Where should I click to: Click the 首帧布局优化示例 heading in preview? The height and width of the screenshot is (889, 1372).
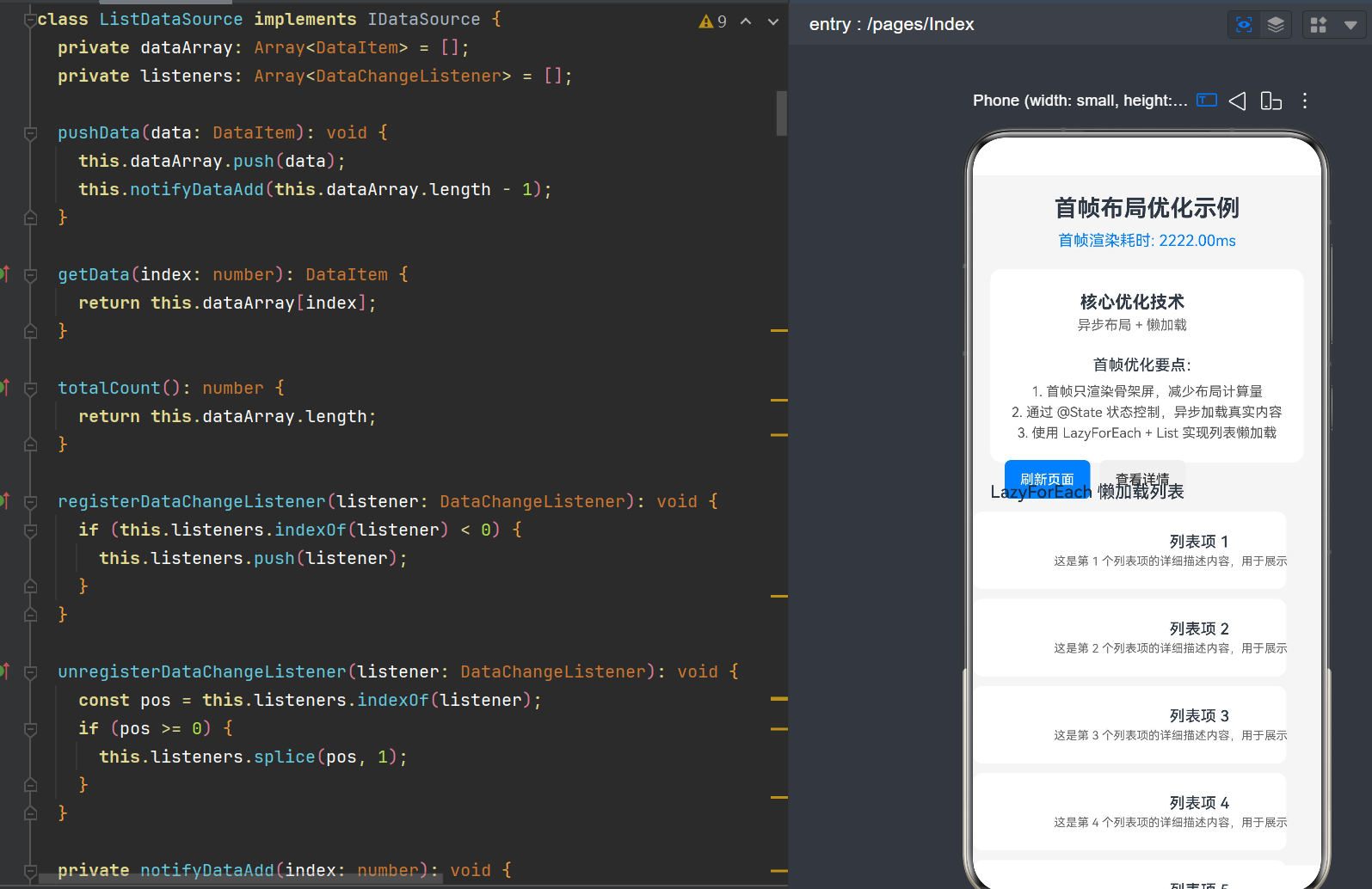tap(1147, 208)
